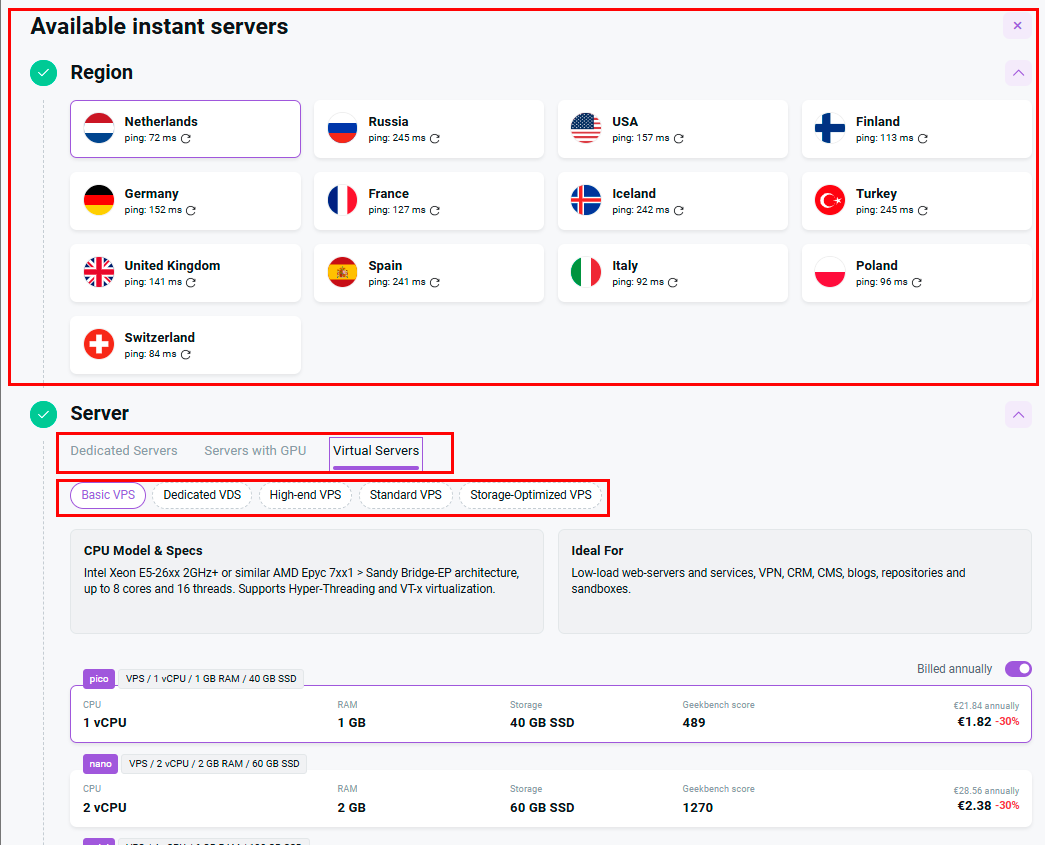This screenshot has width=1045, height=845.
Task: Click refresh ping icon next to Russia
Action: pyautogui.click(x=435, y=139)
